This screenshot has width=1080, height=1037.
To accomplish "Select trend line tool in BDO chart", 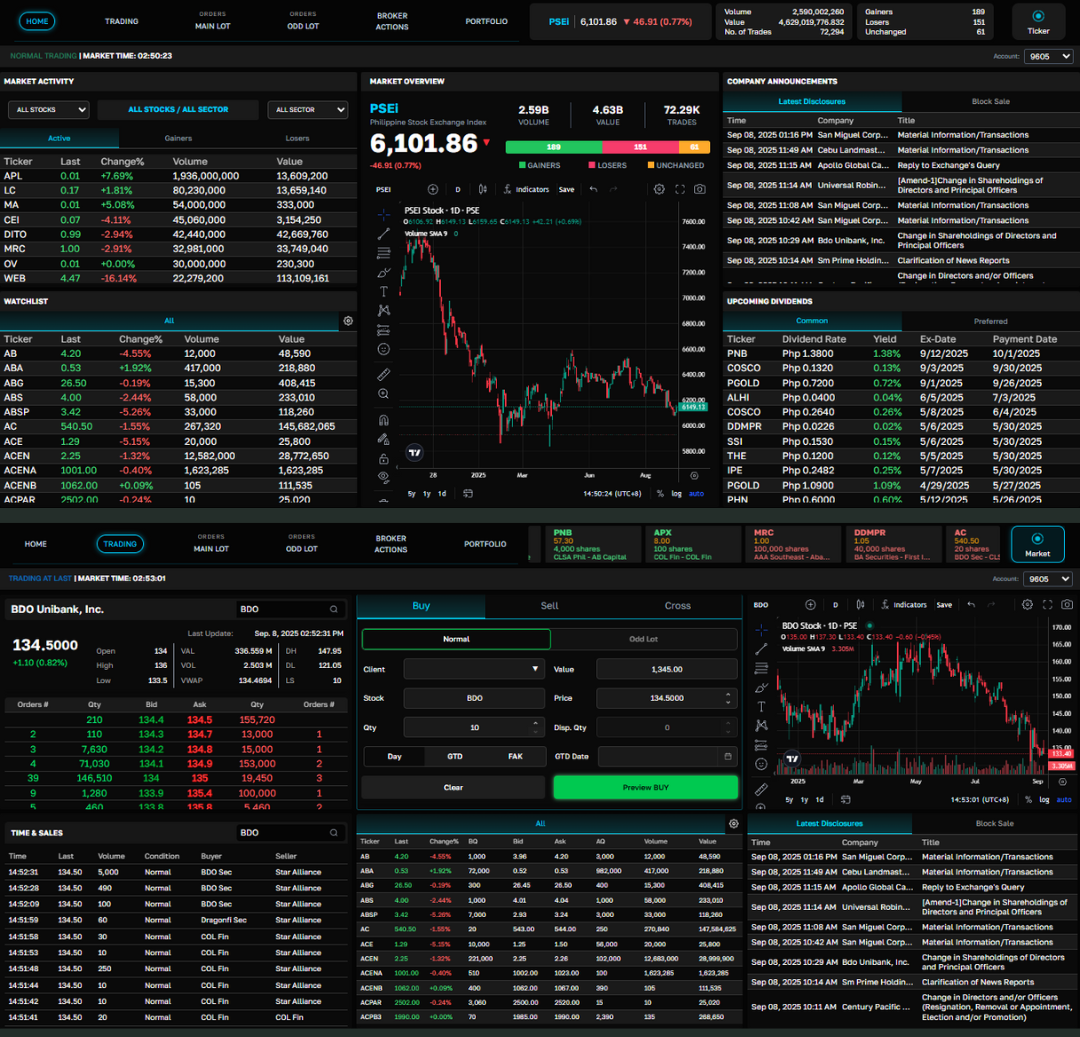I will pos(762,649).
